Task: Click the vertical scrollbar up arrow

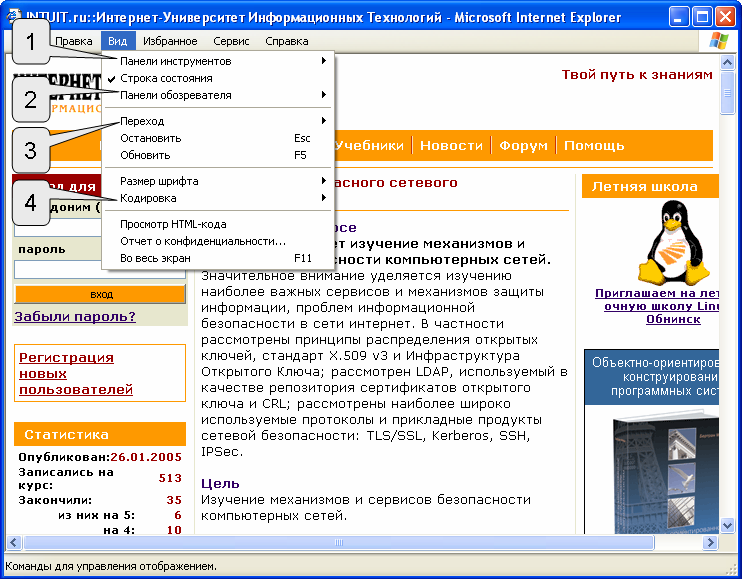Action: 727,62
